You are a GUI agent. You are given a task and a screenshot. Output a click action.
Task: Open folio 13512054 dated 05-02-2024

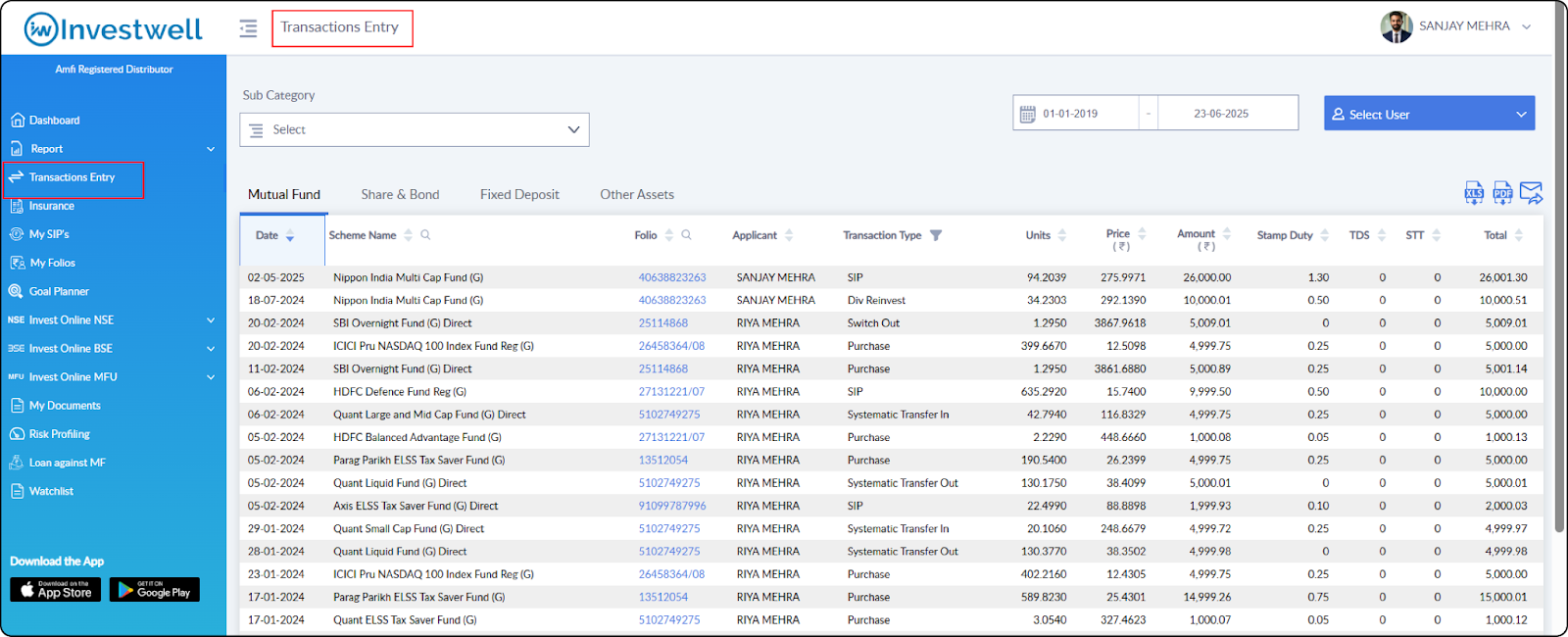[x=663, y=461]
